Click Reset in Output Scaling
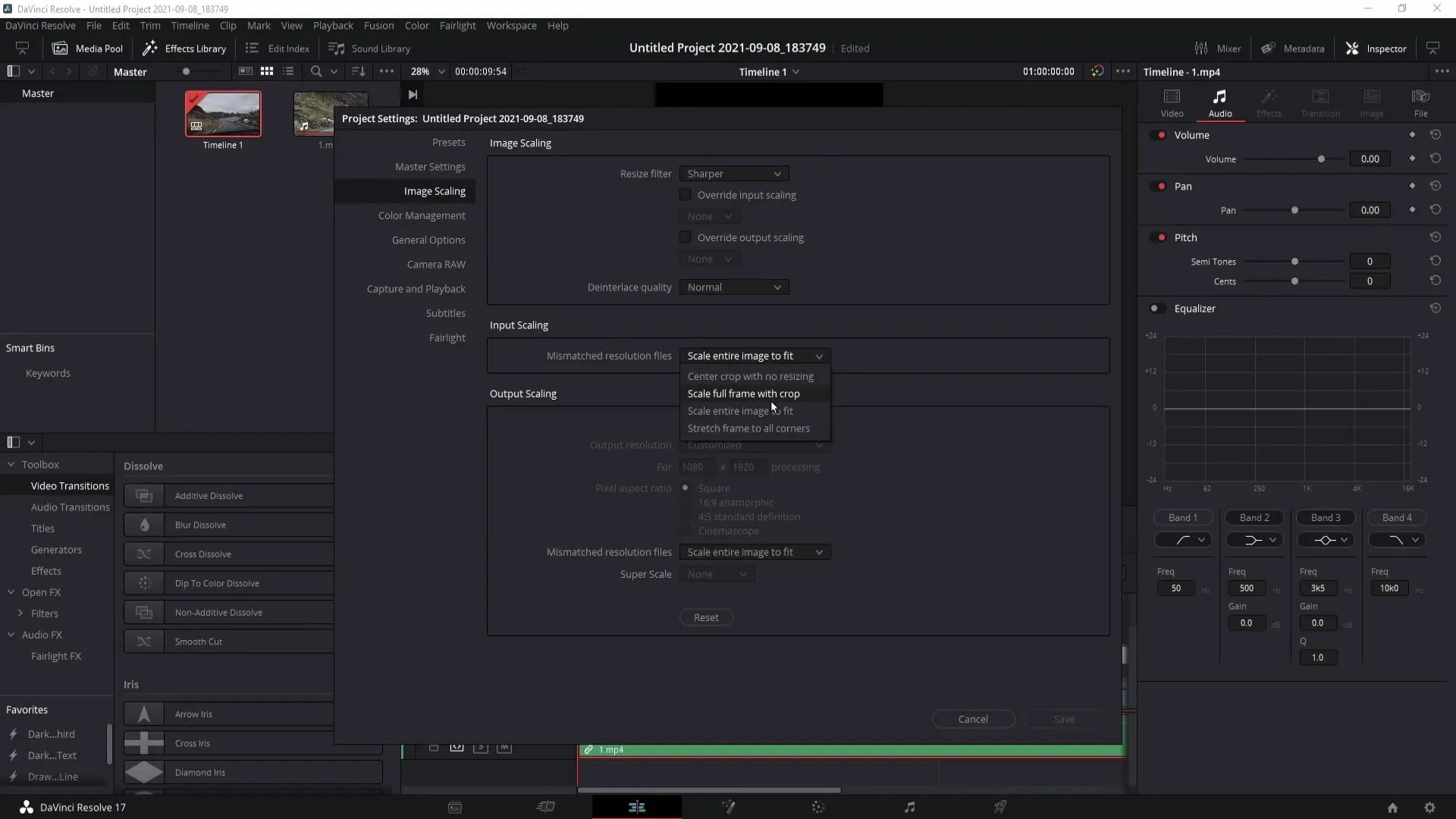1456x819 pixels. coord(706,617)
